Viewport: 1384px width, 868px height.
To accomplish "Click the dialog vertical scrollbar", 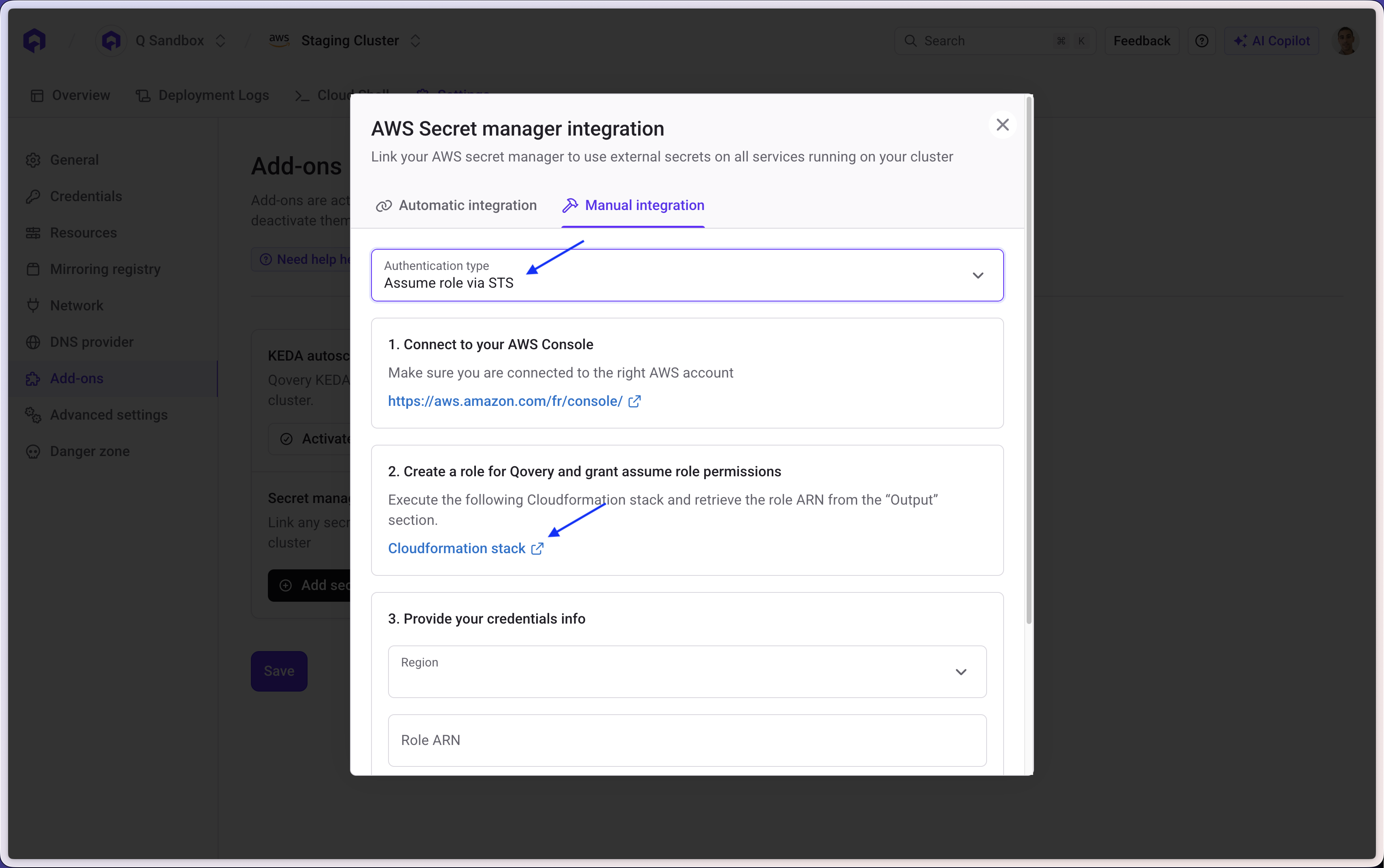I will tap(1029, 361).
